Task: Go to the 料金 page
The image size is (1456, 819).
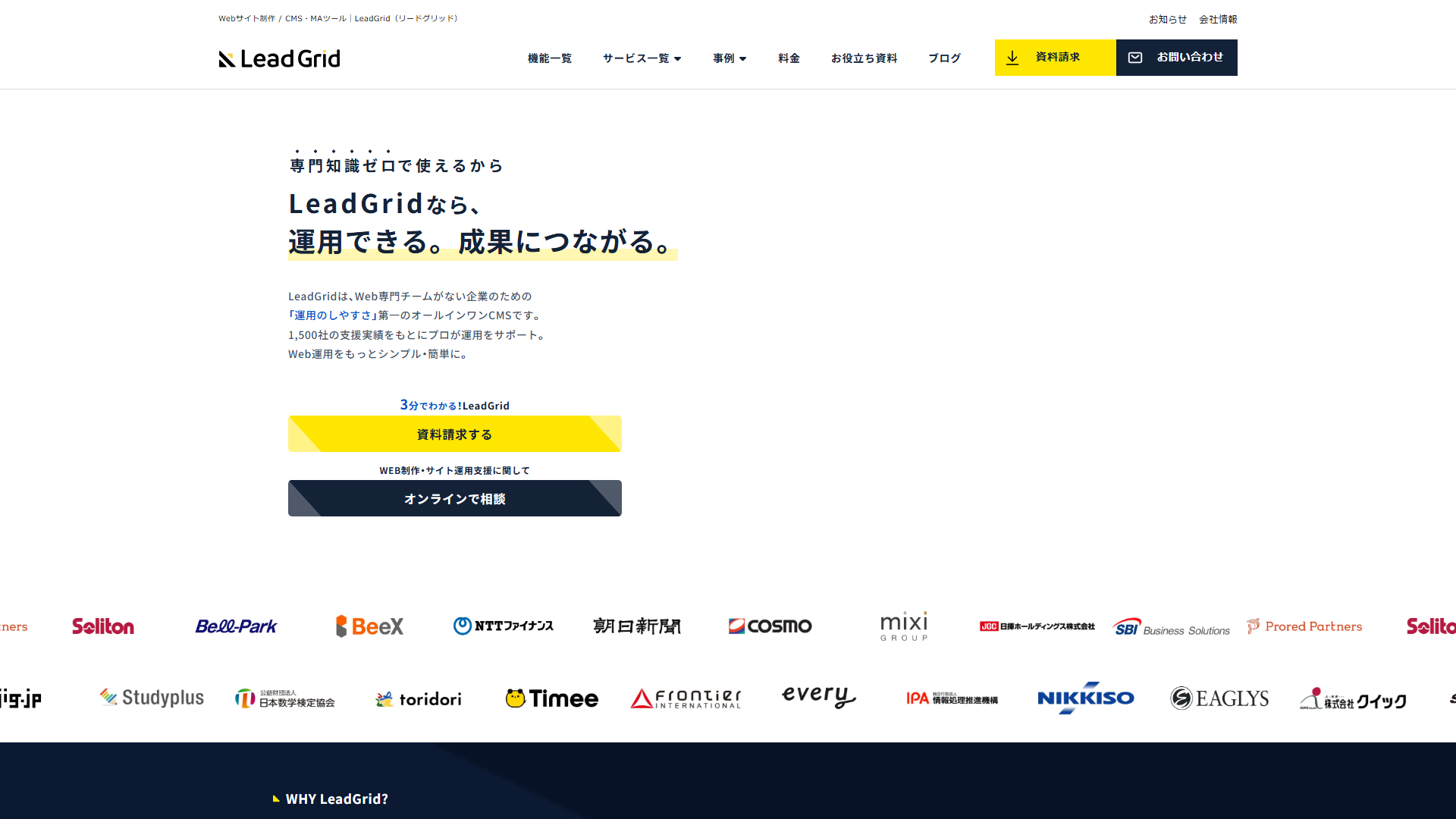Action: tap(789, 58)
